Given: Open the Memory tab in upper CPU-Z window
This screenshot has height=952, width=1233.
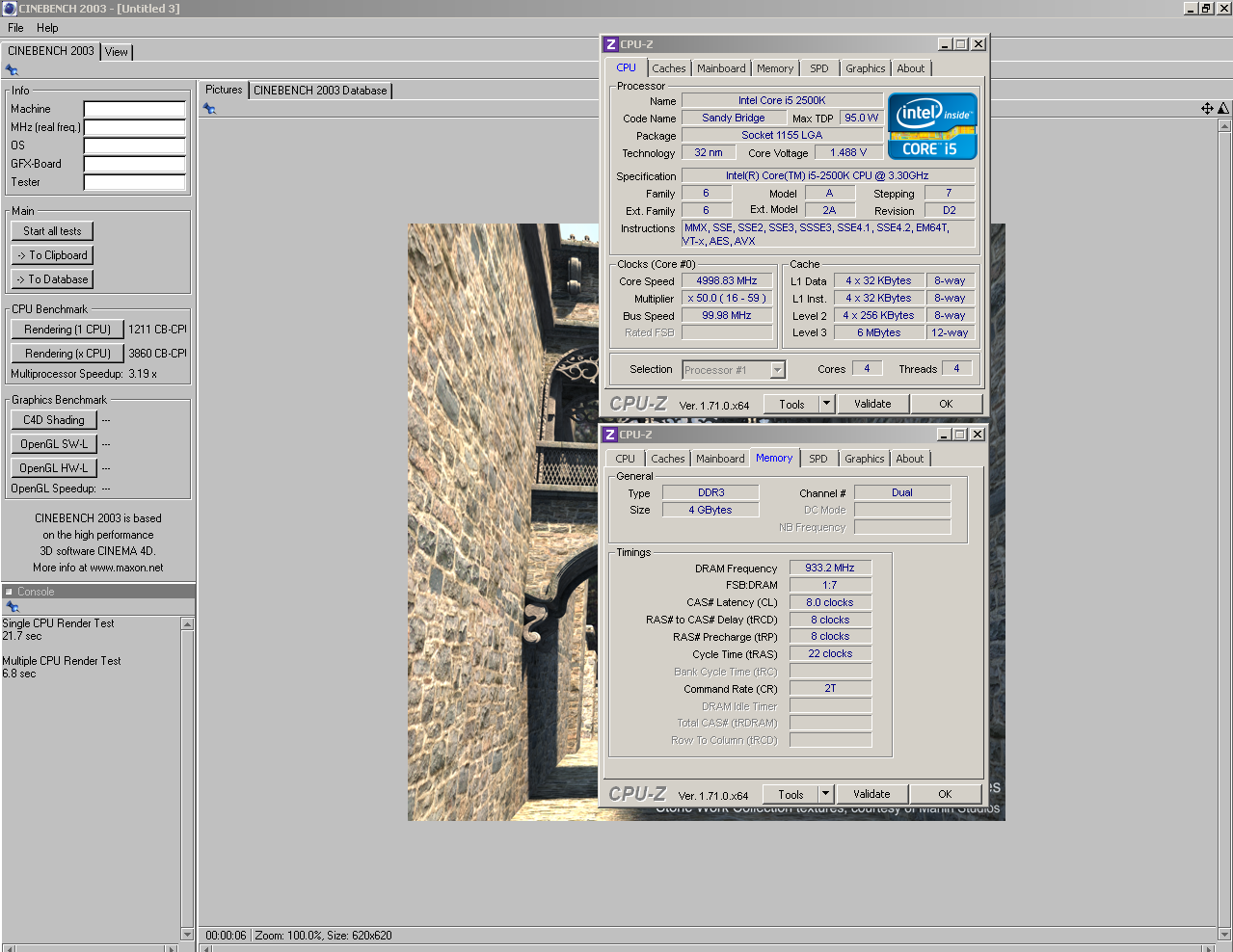Looking at the screenshot, I should point(775,68).
